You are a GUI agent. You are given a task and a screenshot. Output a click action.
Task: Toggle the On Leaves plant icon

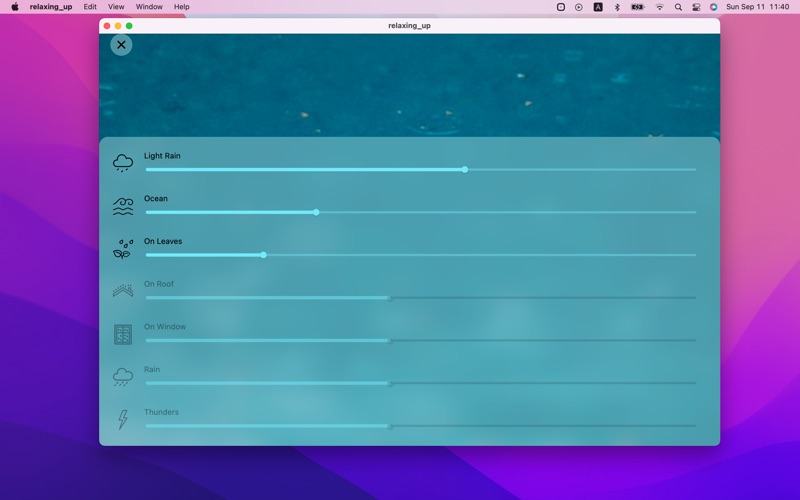pyautogui.click(x=123, y=249)
